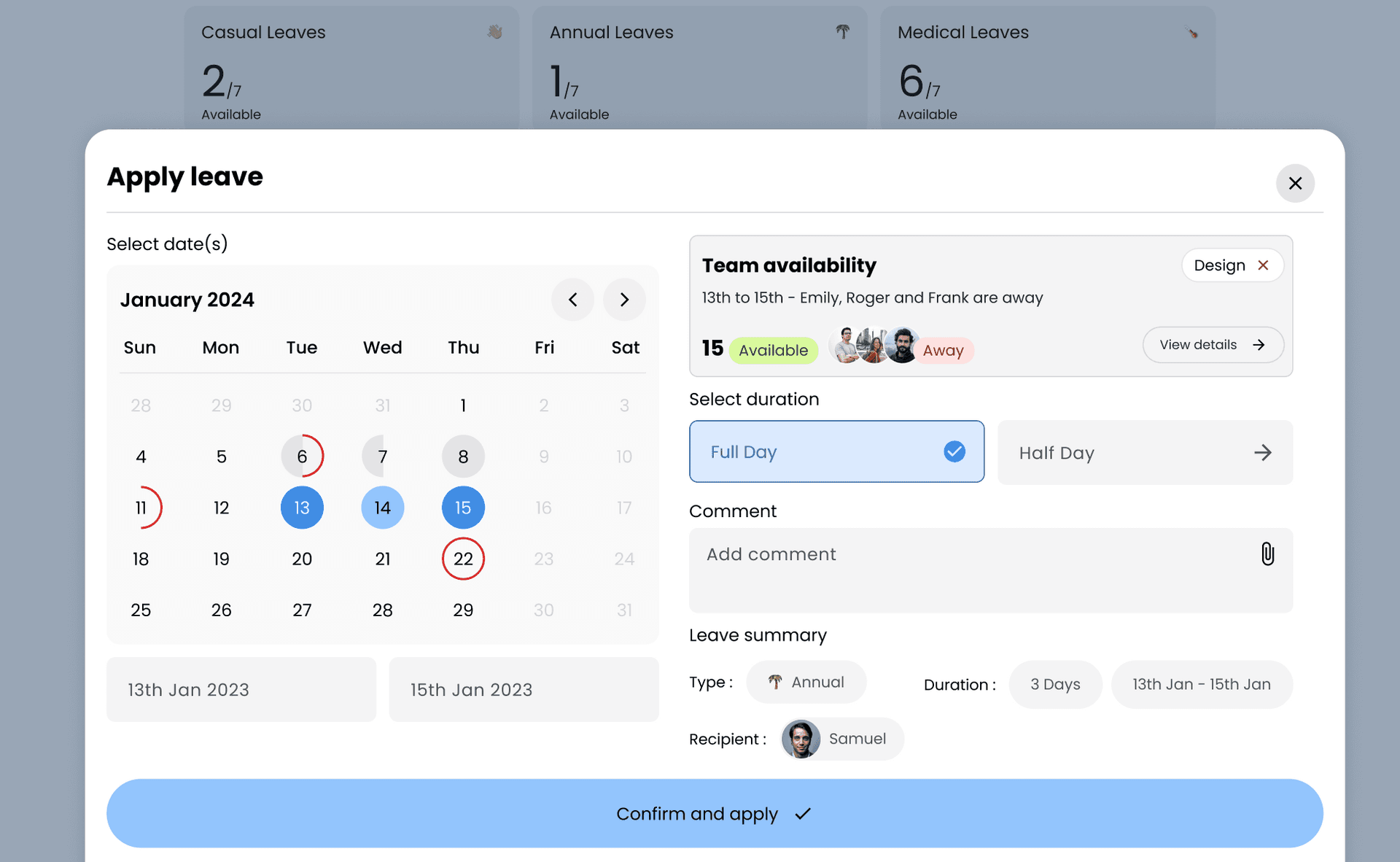Click the annual leaves palm tree icon
The height and width of the screenshot is (862, 1400).
[843, 31]
